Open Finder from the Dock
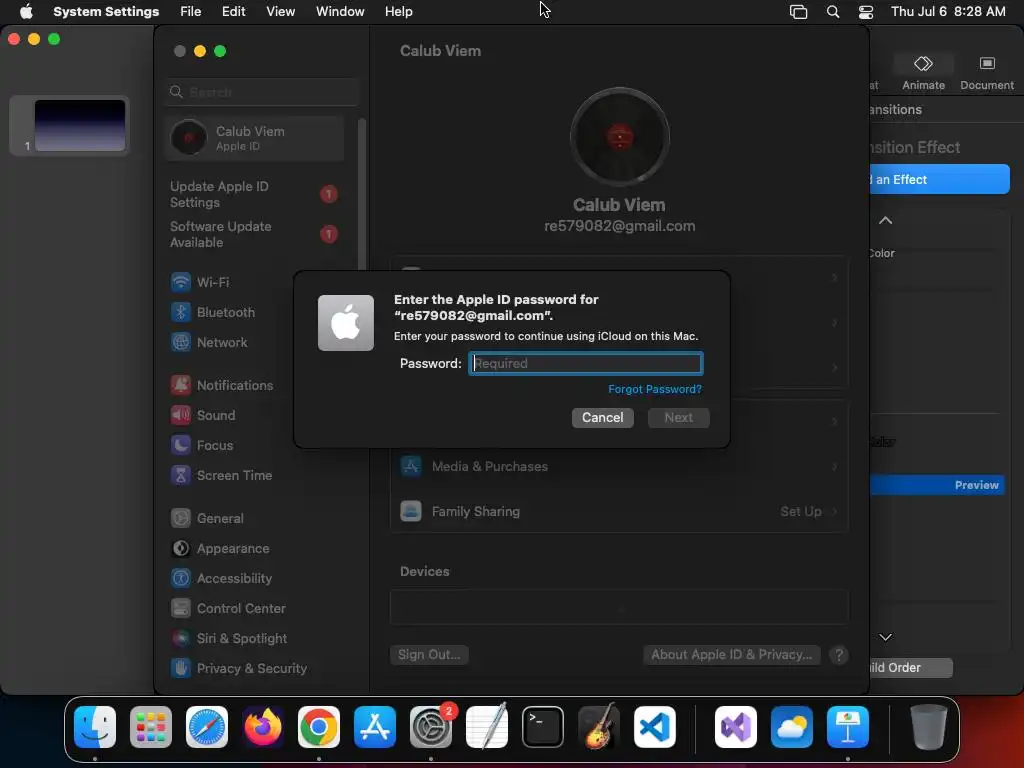 [95, 727]
